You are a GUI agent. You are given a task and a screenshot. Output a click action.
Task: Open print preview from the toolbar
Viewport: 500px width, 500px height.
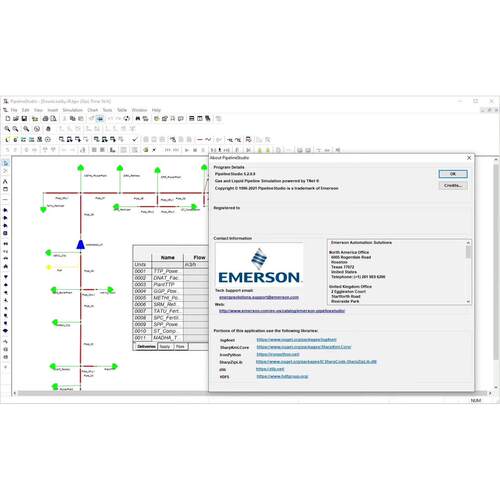pyautogui.click(x=53, y=118)
